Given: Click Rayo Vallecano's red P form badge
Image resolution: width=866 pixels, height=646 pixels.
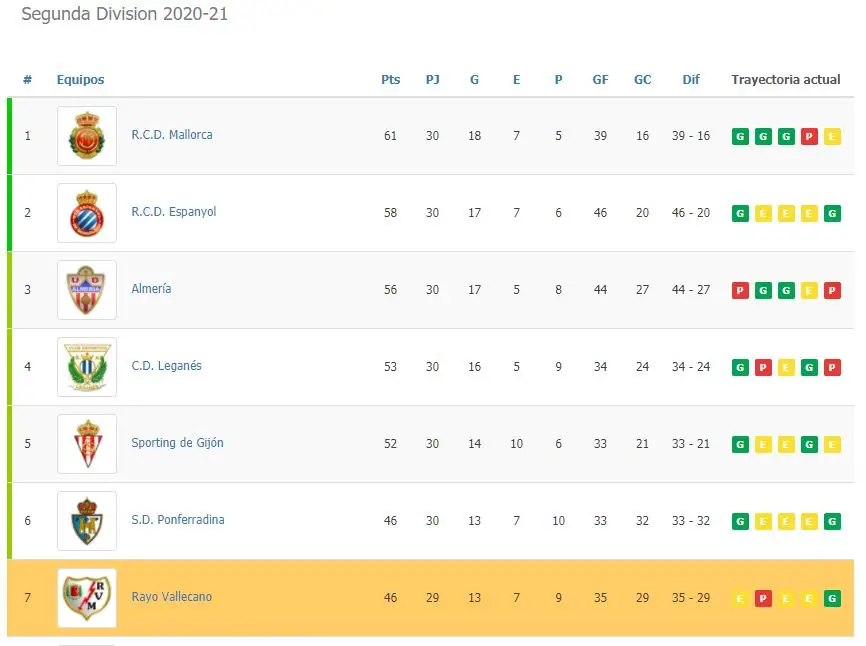Looking at the screenshot, I should pyautogui.click(x=763, y=598).
